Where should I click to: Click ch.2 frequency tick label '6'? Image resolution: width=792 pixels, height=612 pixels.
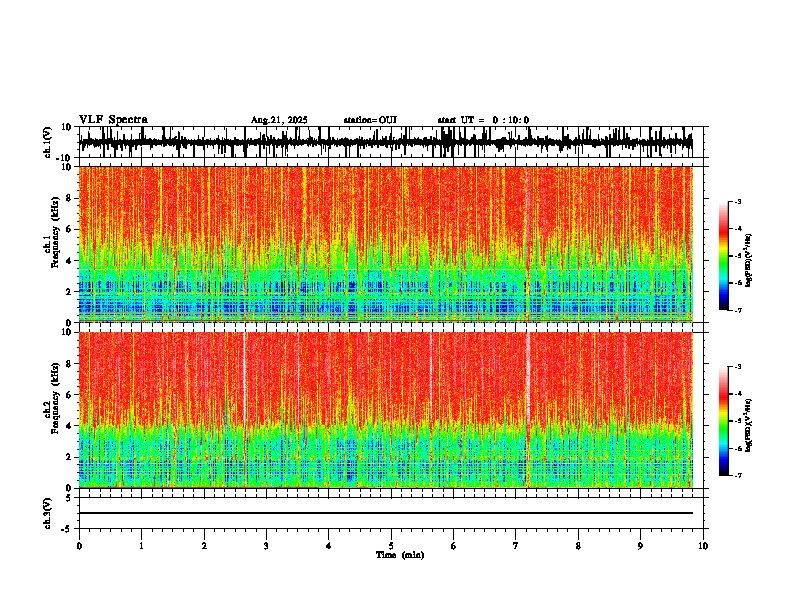69,395
